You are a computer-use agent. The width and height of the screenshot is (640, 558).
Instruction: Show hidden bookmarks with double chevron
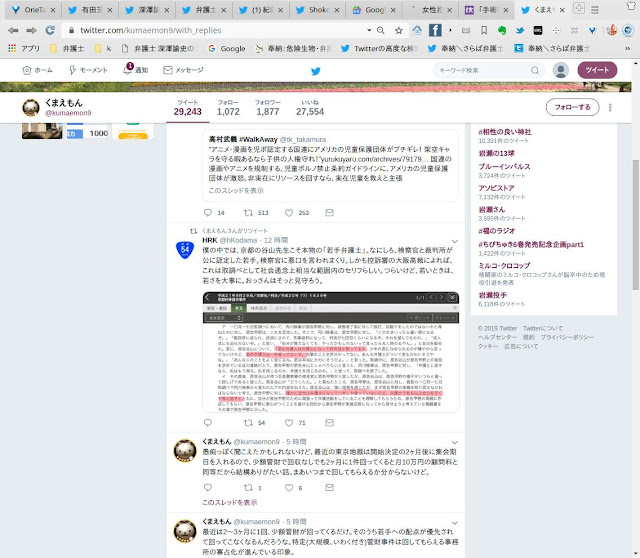tap(627, 48)
